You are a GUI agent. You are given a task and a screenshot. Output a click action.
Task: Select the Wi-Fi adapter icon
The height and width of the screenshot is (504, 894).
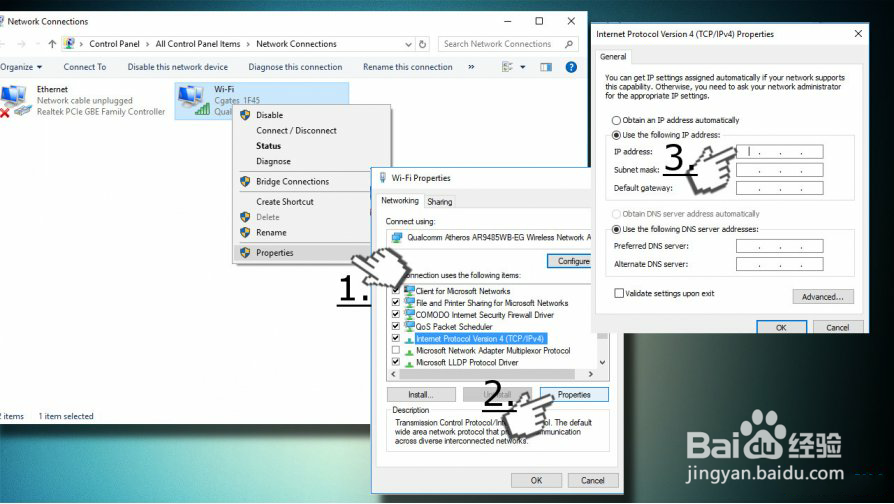193,100
